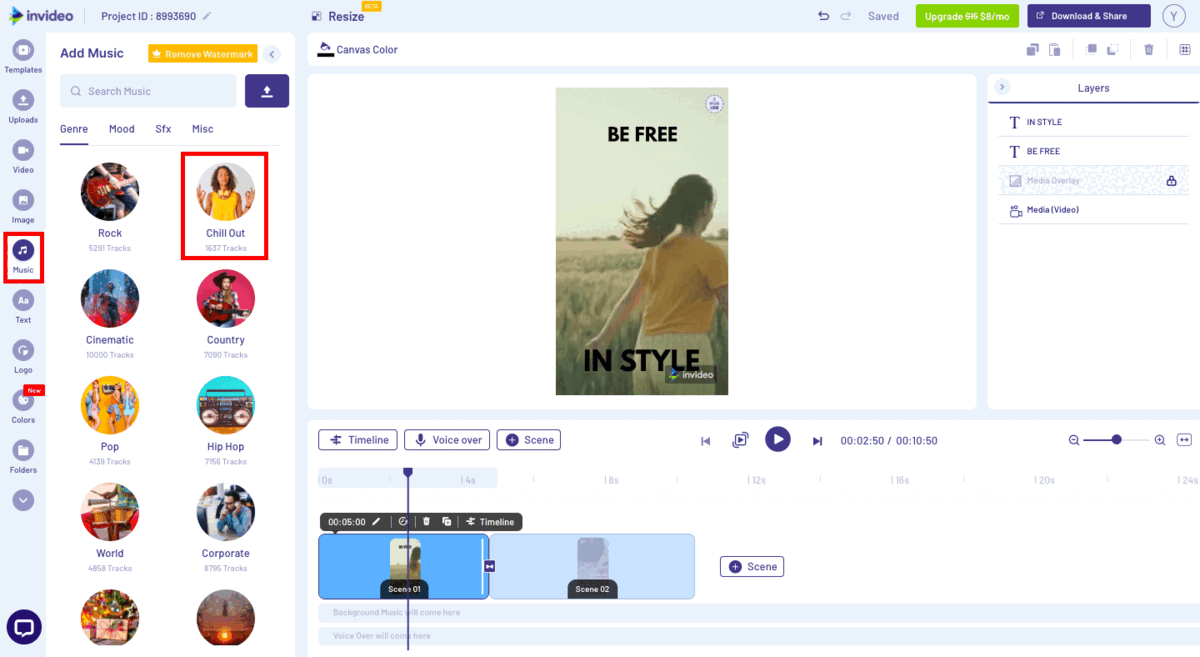Collapse the Layers panel arrow
Screen dimensions: 1200x657
tap(1002, 88)
